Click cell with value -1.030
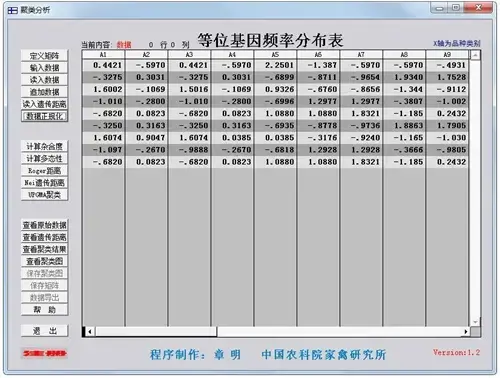This screenshot has width=500, height=378. tap(447, 138)
